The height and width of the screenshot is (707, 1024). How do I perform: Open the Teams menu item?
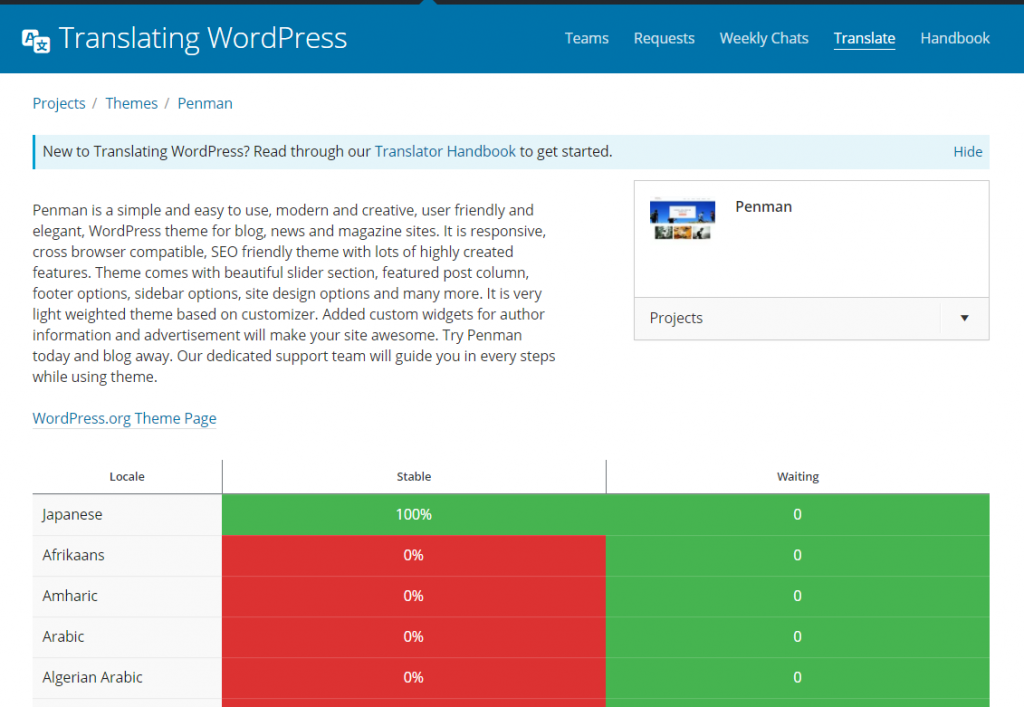[x=586, y=39]
